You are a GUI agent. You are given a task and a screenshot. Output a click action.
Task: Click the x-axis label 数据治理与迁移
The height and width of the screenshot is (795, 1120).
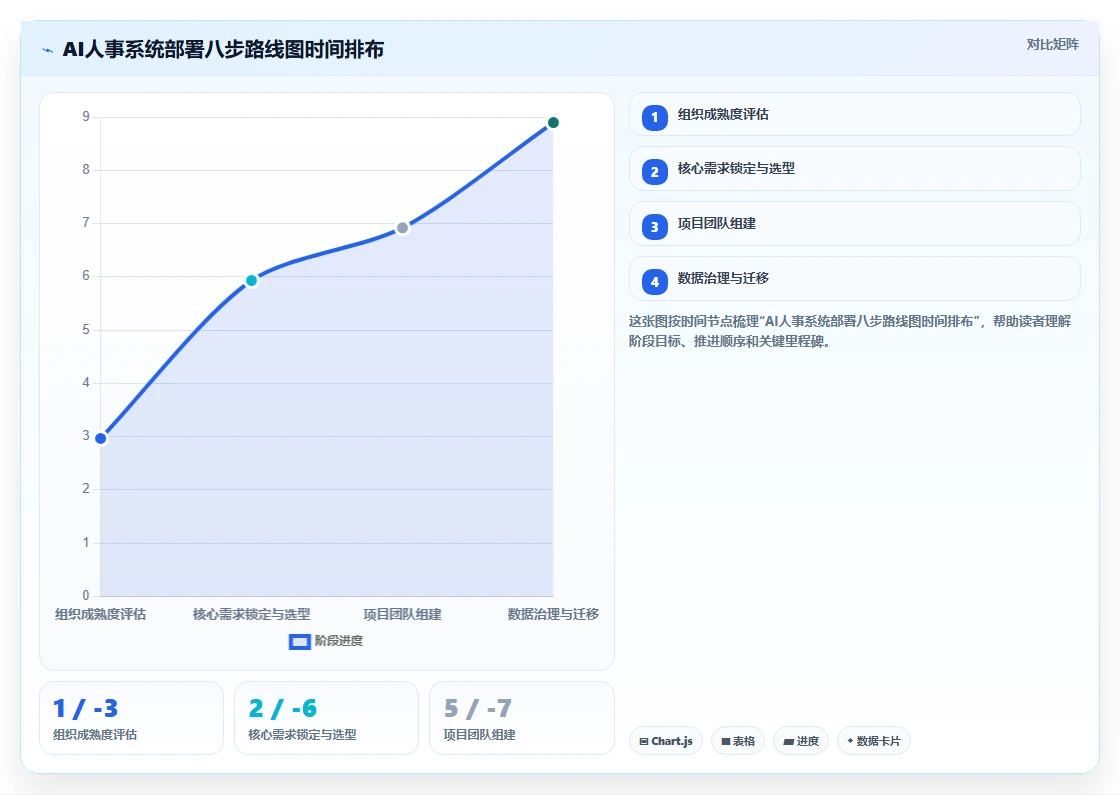click(553, 614)
